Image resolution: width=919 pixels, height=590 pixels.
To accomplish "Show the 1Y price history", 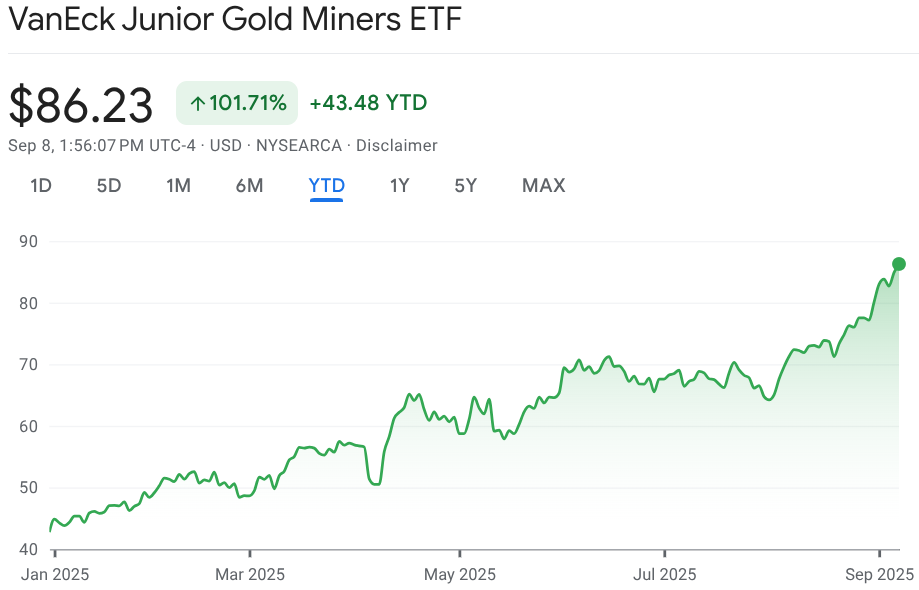I will (x=399, y=185).
